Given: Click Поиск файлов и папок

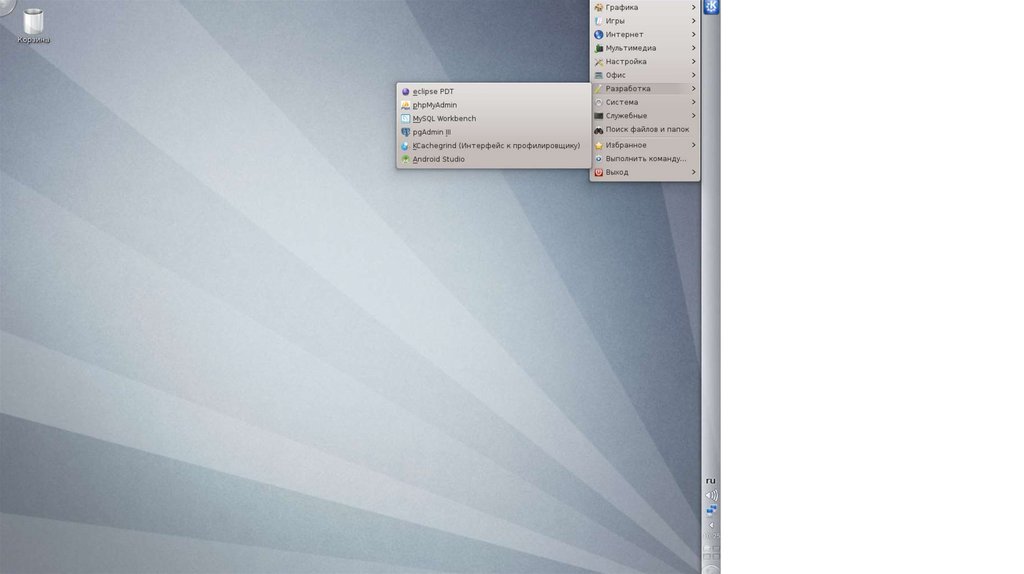Looking at the screenshot, I should click(646, 129).
